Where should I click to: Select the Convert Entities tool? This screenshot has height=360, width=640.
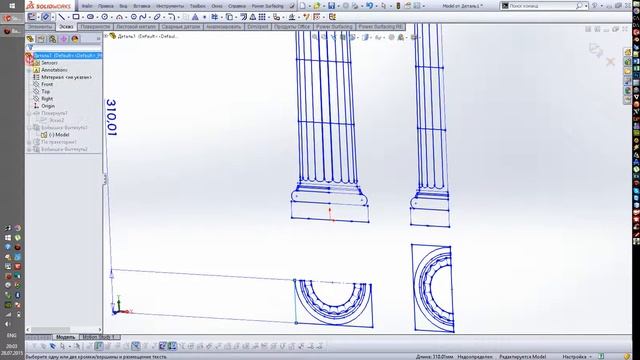(x=229, y=17)
